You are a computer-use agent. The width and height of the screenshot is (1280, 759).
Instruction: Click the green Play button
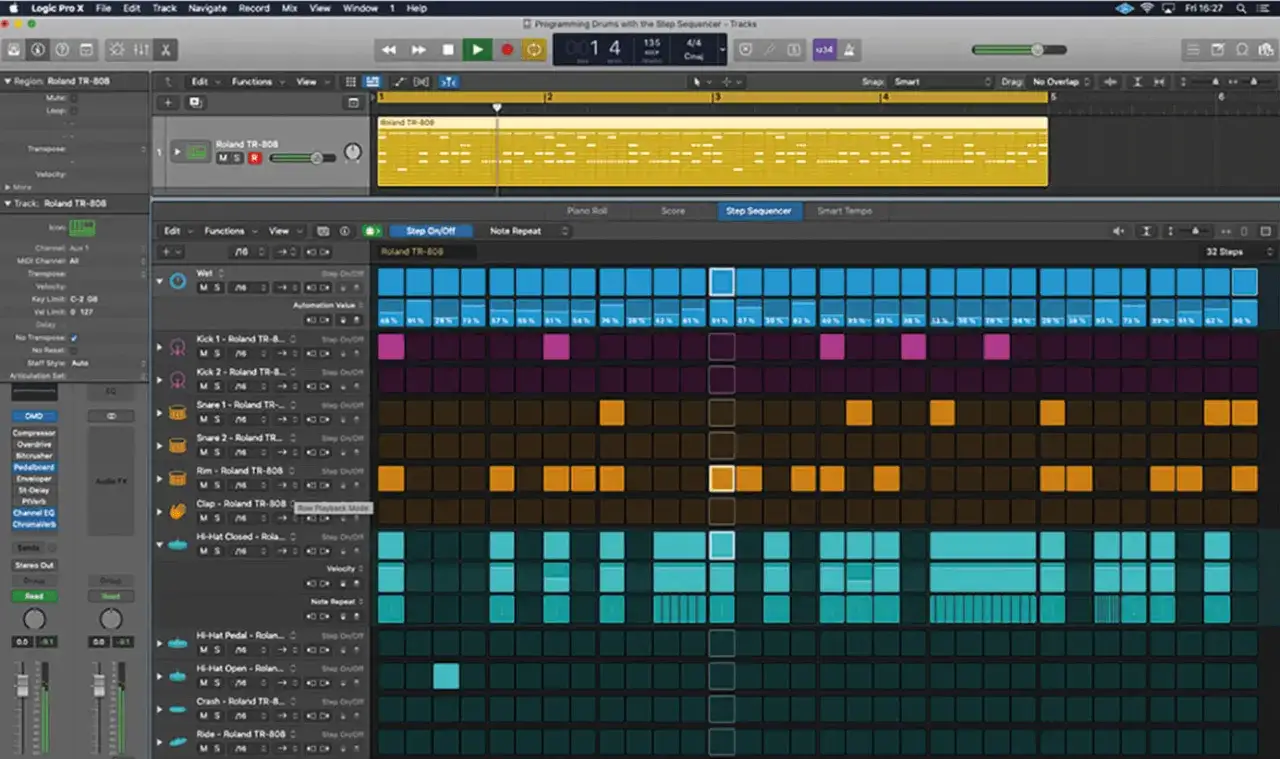click(477, 49)
